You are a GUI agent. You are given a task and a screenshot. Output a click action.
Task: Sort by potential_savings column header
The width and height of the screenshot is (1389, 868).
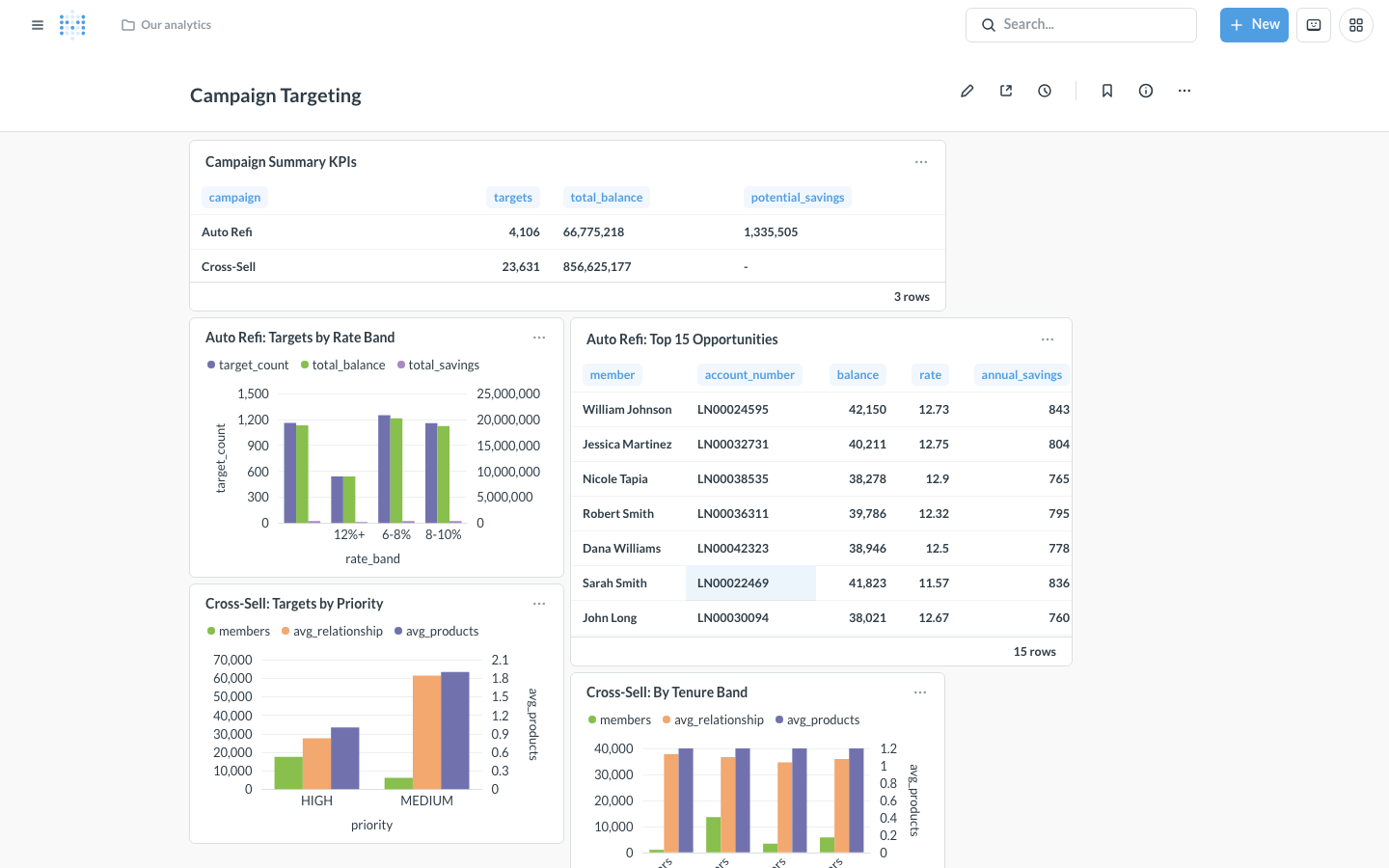pyautogui.click(x=797, y=198)
